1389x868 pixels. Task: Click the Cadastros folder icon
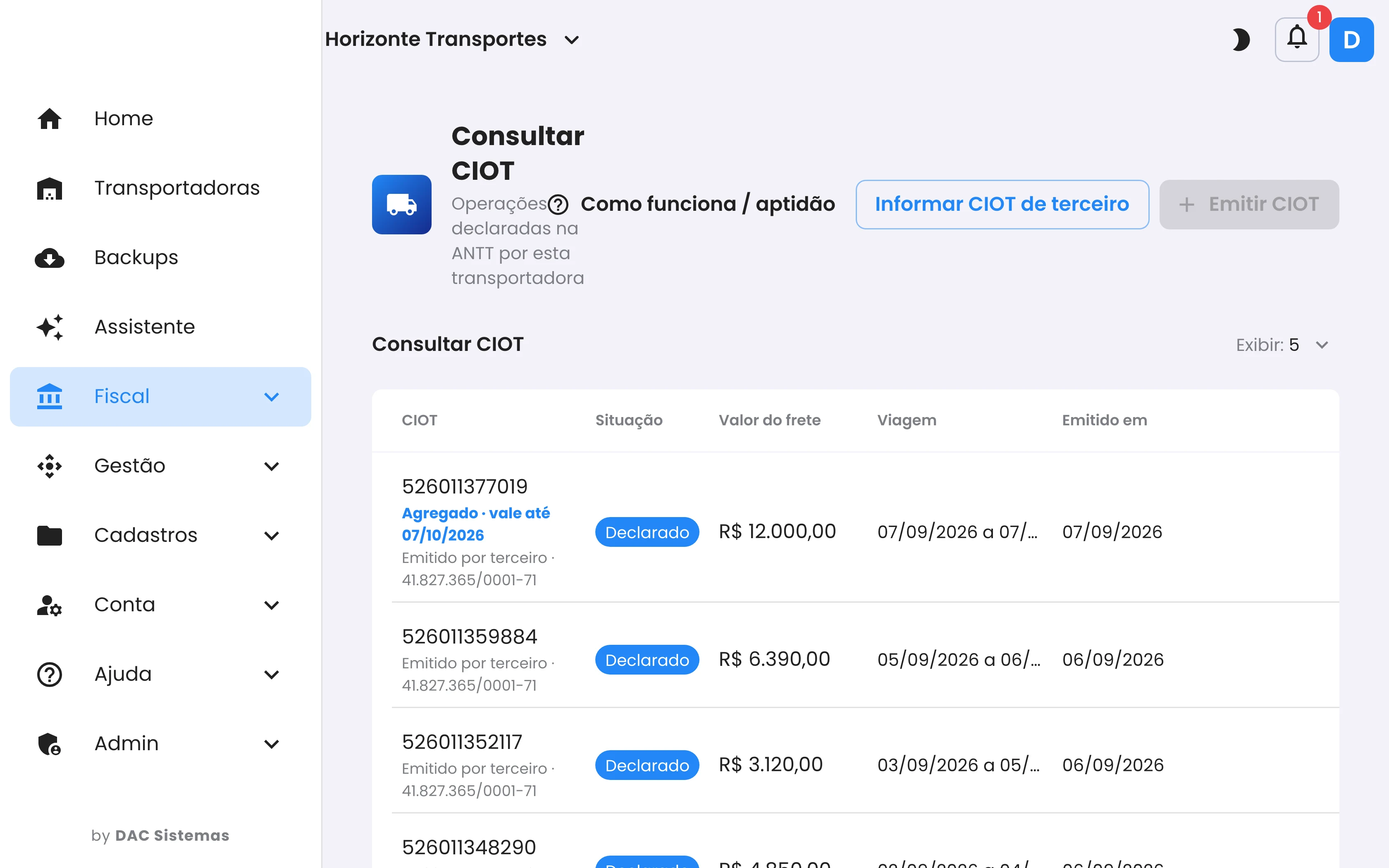(x=49, y=536)
